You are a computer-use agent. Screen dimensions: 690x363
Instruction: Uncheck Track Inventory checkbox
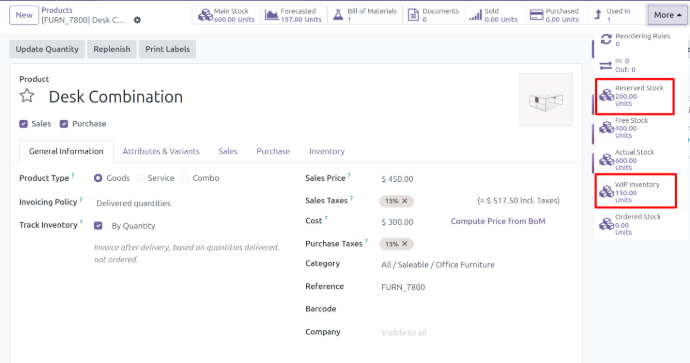pos(98,226)
